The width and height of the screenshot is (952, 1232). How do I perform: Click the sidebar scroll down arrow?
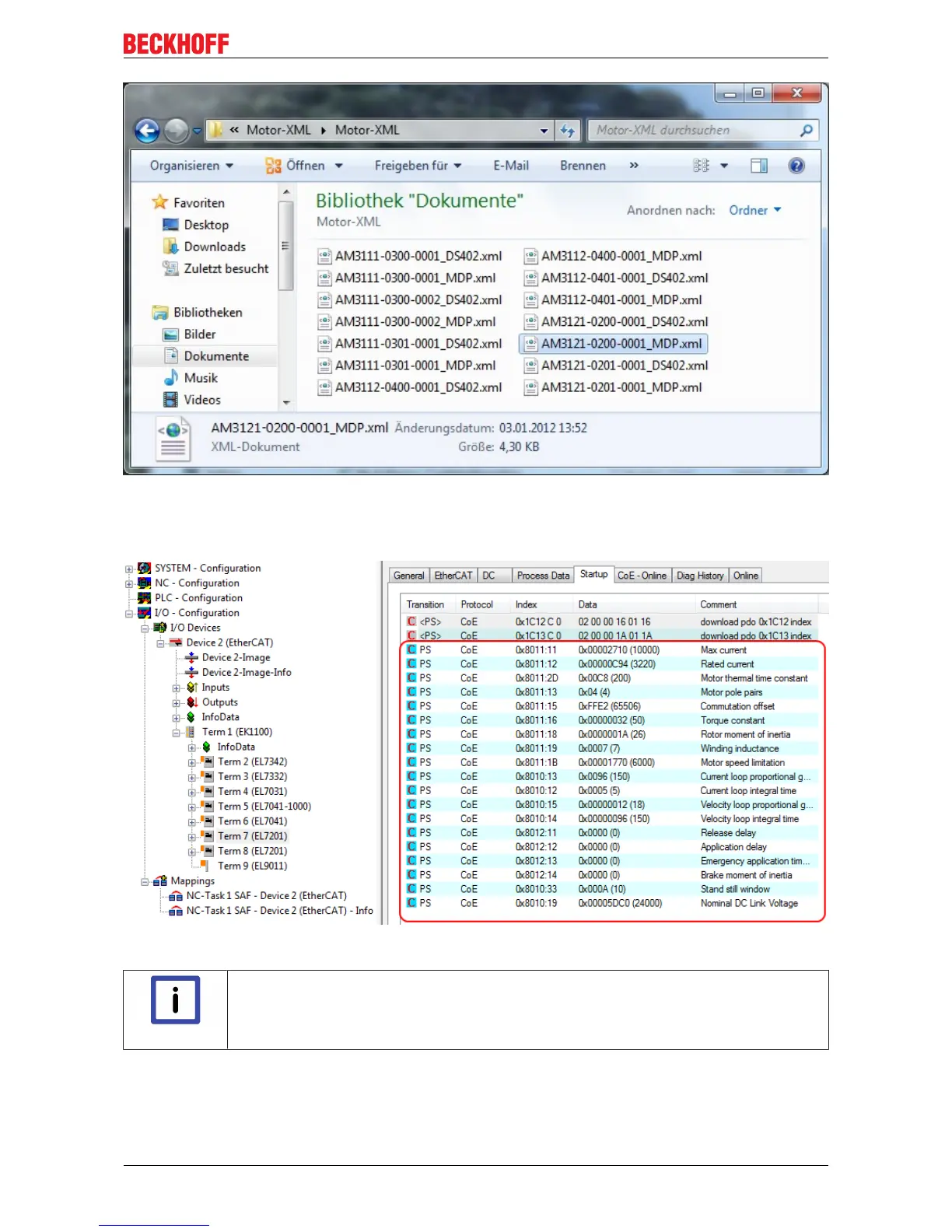tap(286, 402)
